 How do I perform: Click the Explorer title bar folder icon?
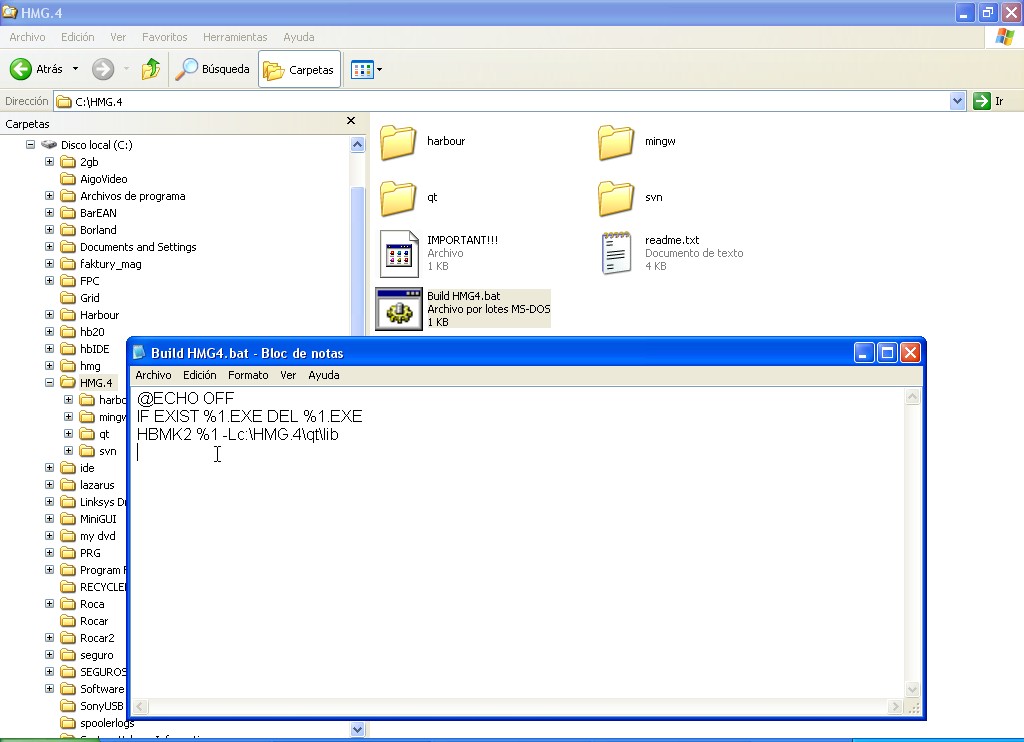click(9, 12)
